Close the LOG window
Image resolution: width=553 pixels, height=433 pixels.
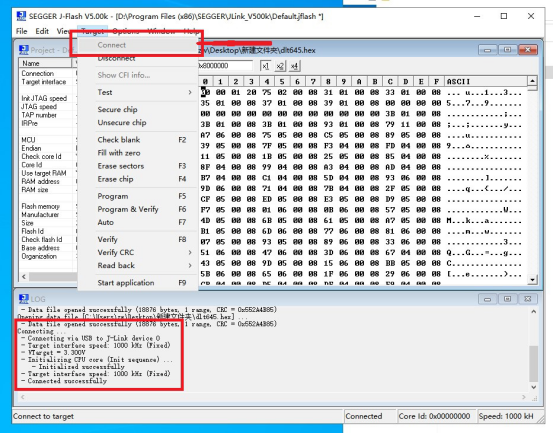(528, 299)
